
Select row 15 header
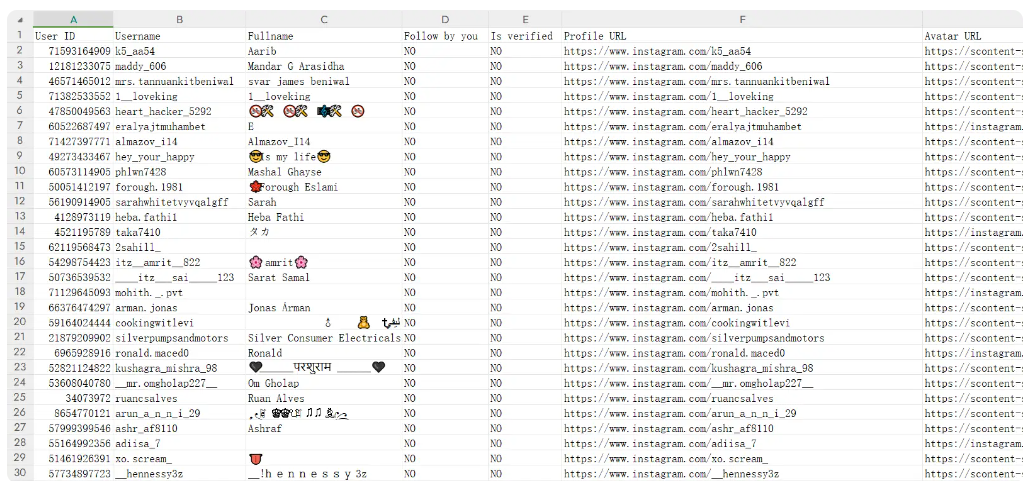(20, 247)
